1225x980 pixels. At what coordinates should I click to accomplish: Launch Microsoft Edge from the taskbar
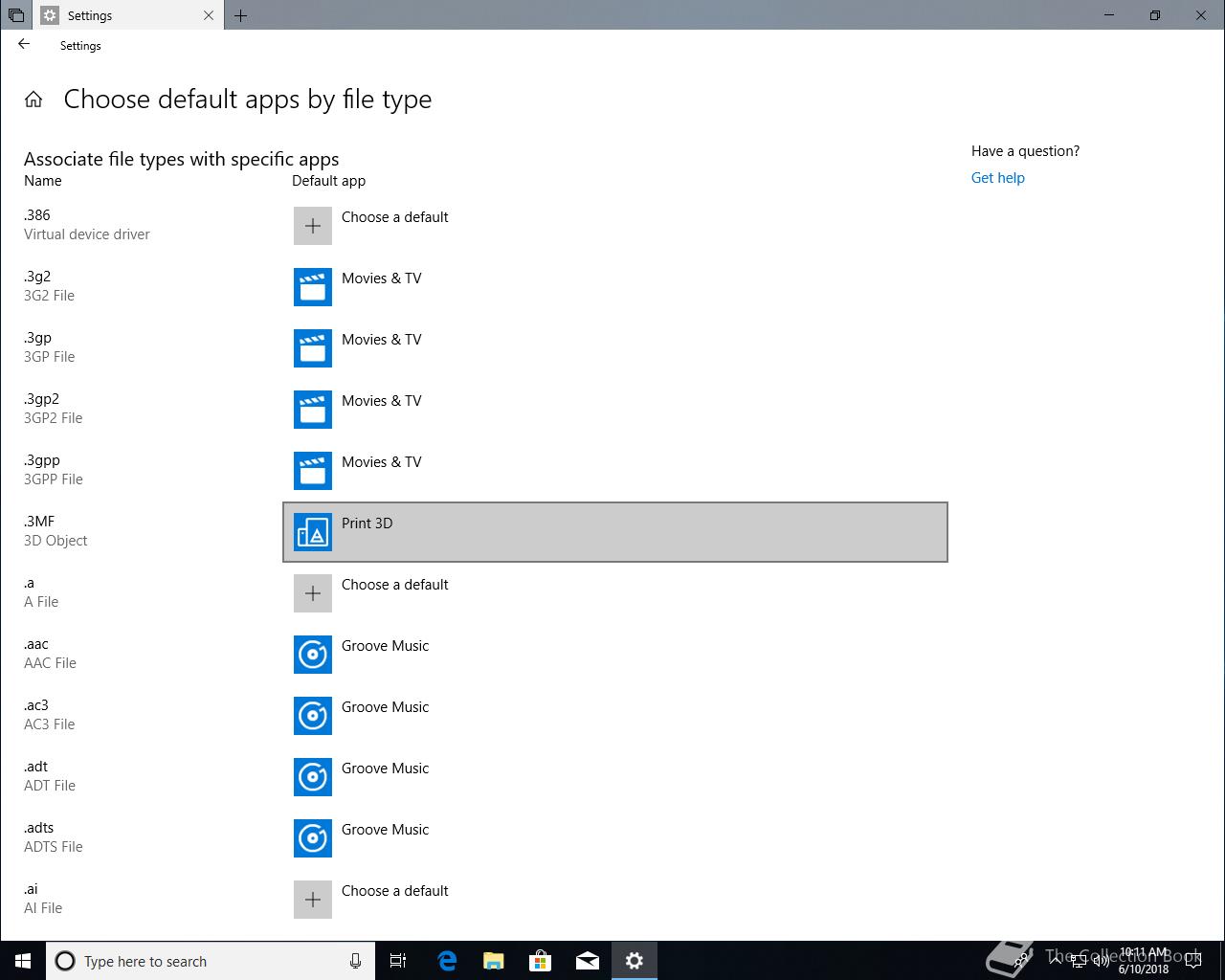(x=446, y=961)
